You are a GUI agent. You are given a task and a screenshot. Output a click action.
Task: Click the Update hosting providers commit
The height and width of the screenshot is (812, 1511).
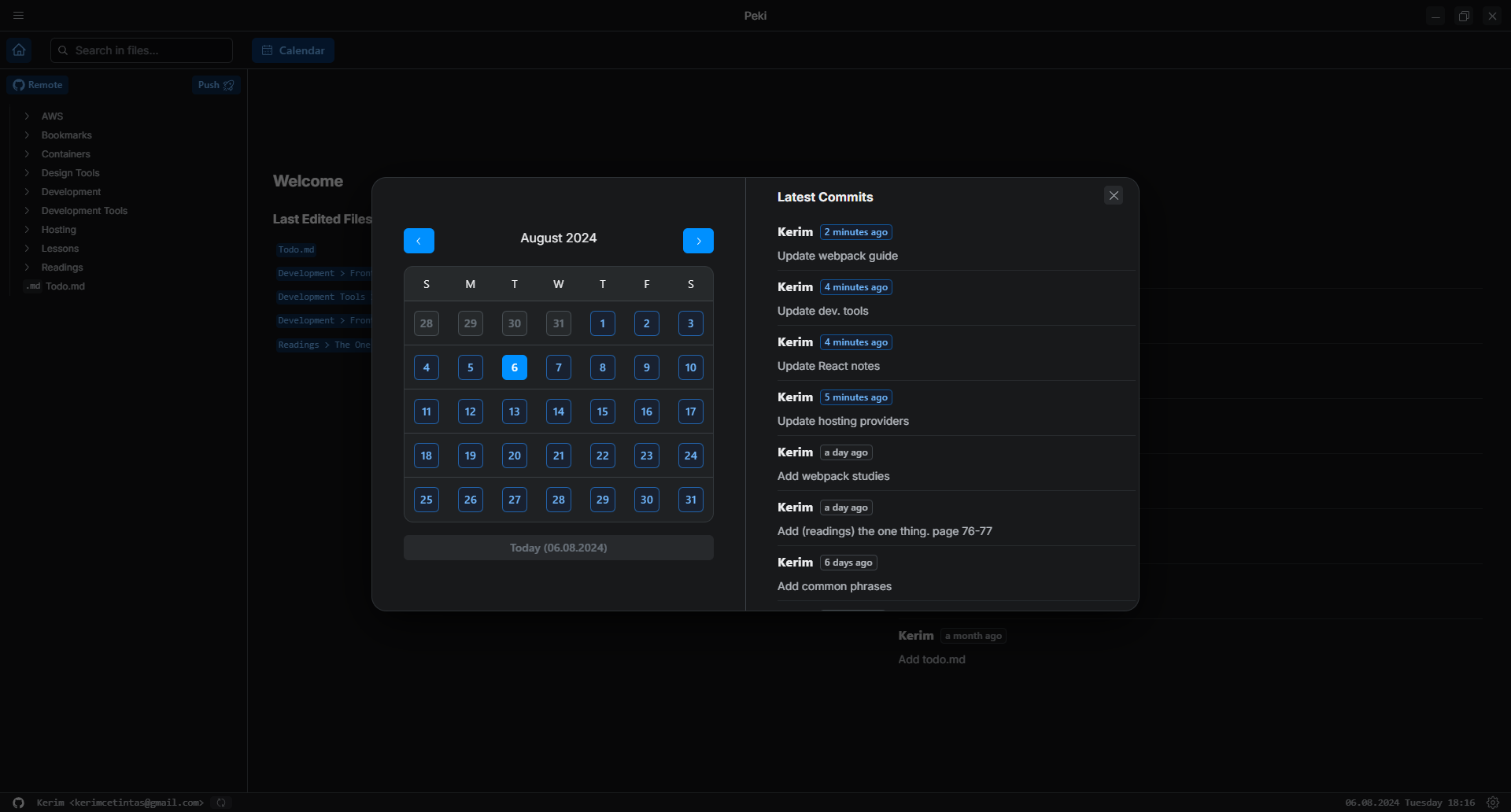[843, 421]
